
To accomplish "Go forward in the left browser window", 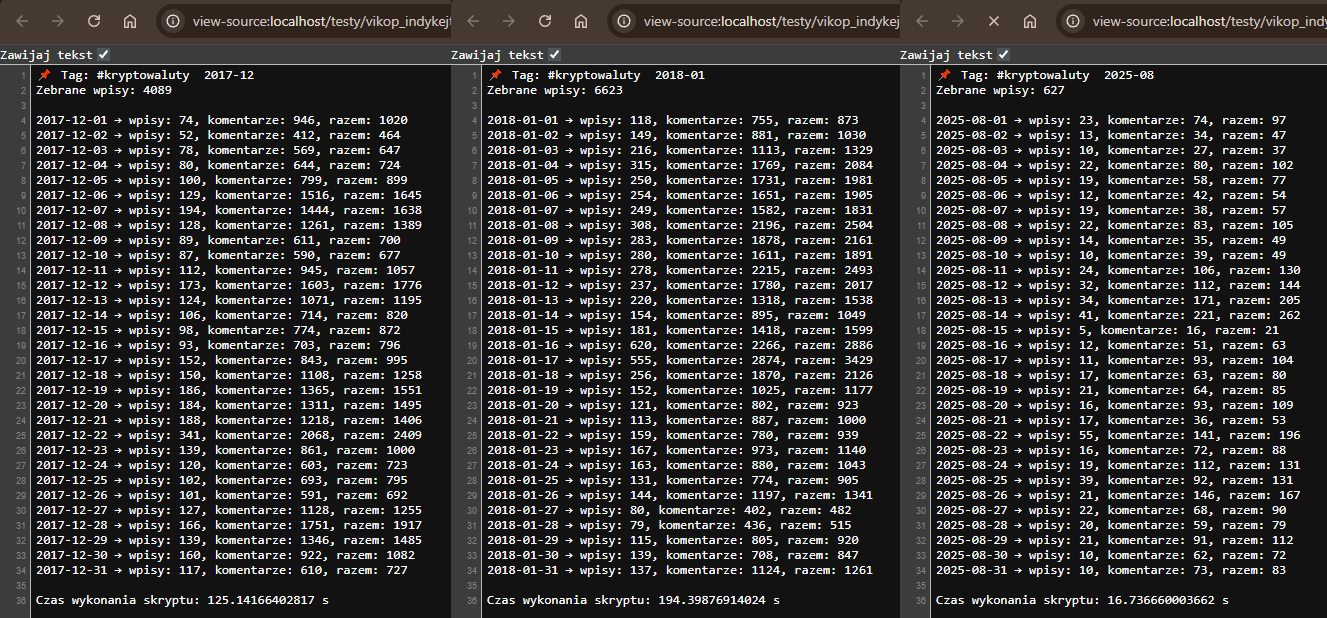I will pos(58,21).
